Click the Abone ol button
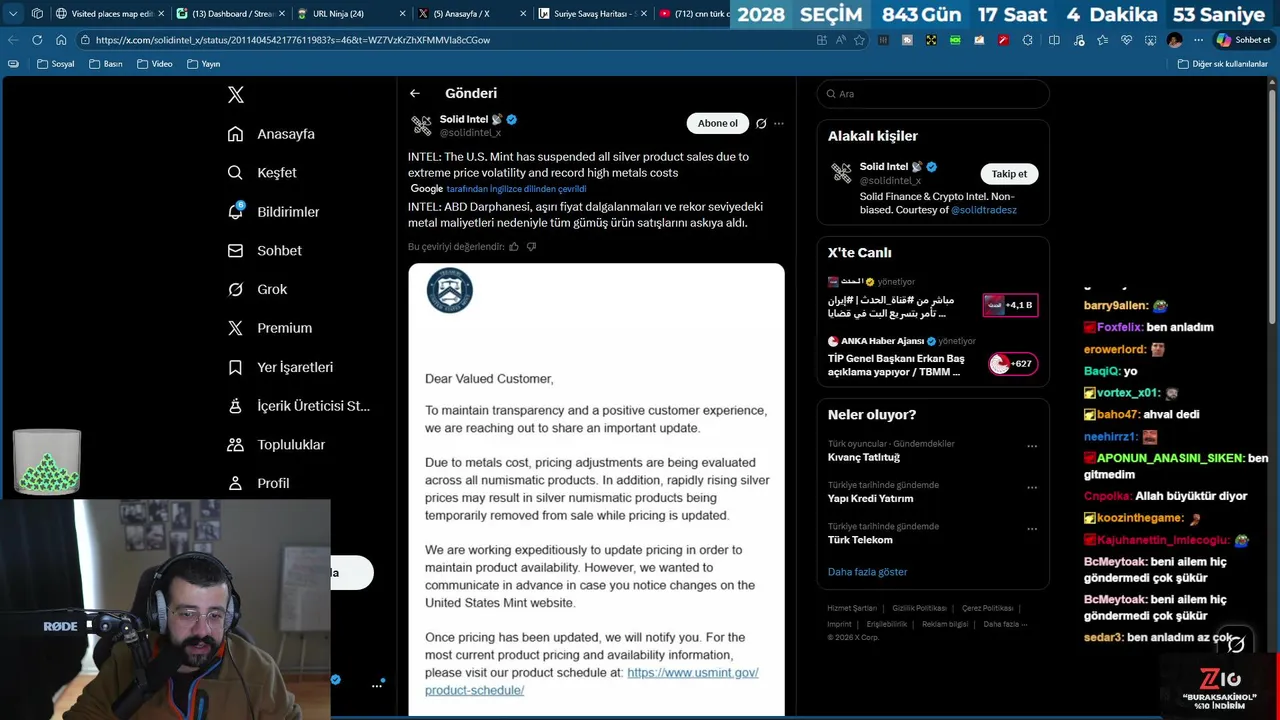The image size is (1280, 720). [717, 123]
